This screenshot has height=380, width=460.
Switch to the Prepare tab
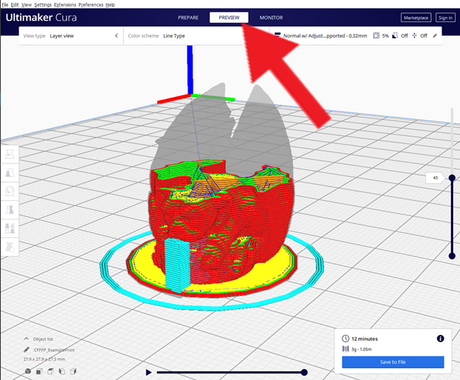pyautogui.click(x=188, y=18)
